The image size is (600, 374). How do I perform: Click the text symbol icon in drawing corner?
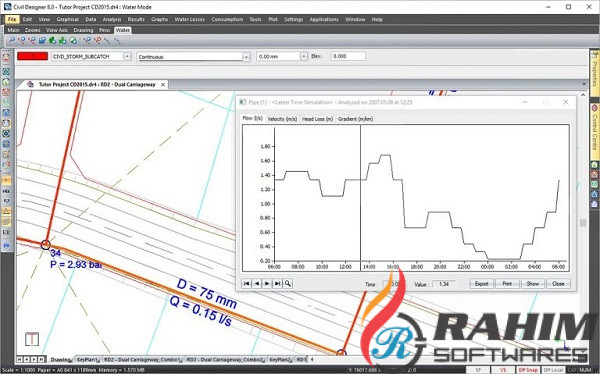click(32, 339)
